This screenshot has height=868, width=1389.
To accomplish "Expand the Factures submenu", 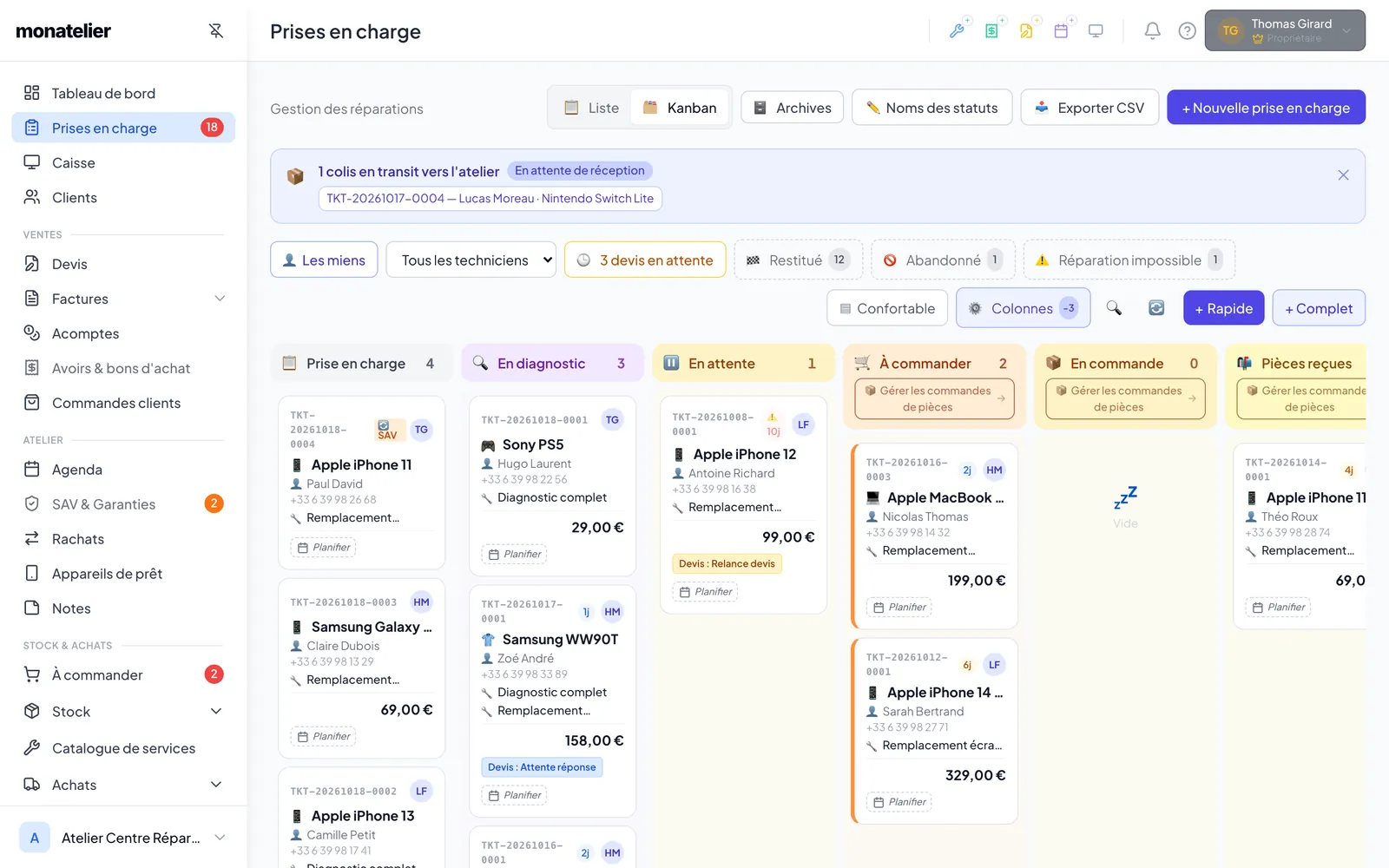I will [220, 299].
